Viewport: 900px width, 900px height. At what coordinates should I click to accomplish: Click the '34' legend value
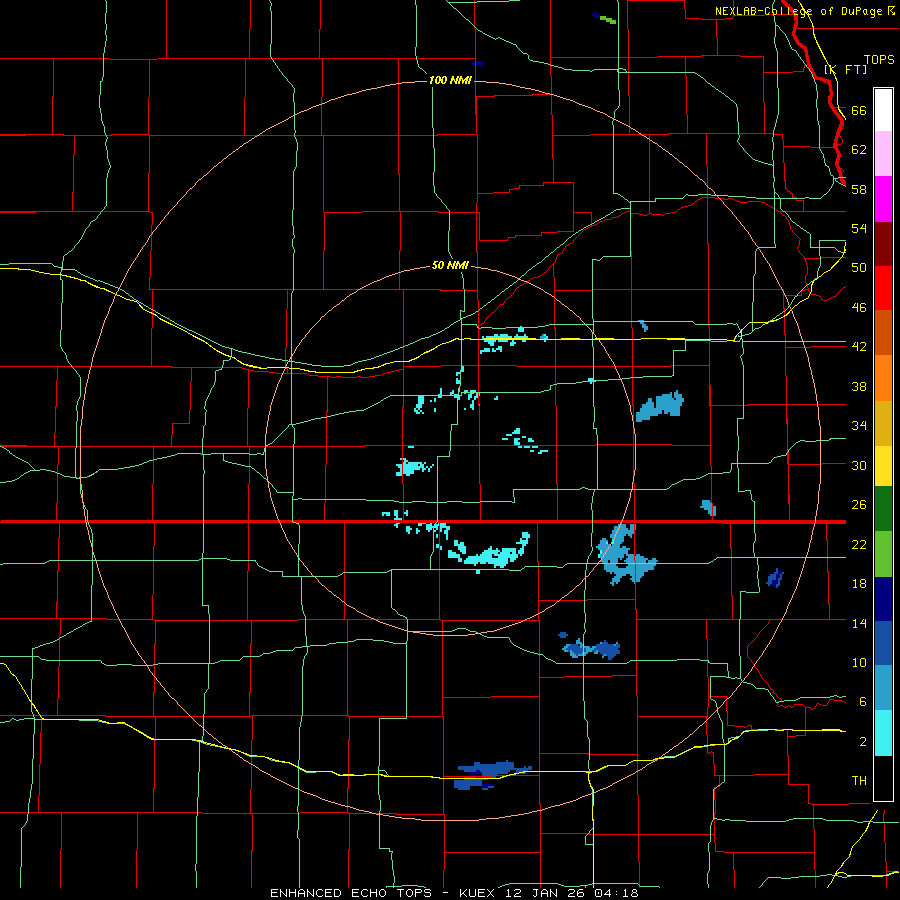(859, 426)
